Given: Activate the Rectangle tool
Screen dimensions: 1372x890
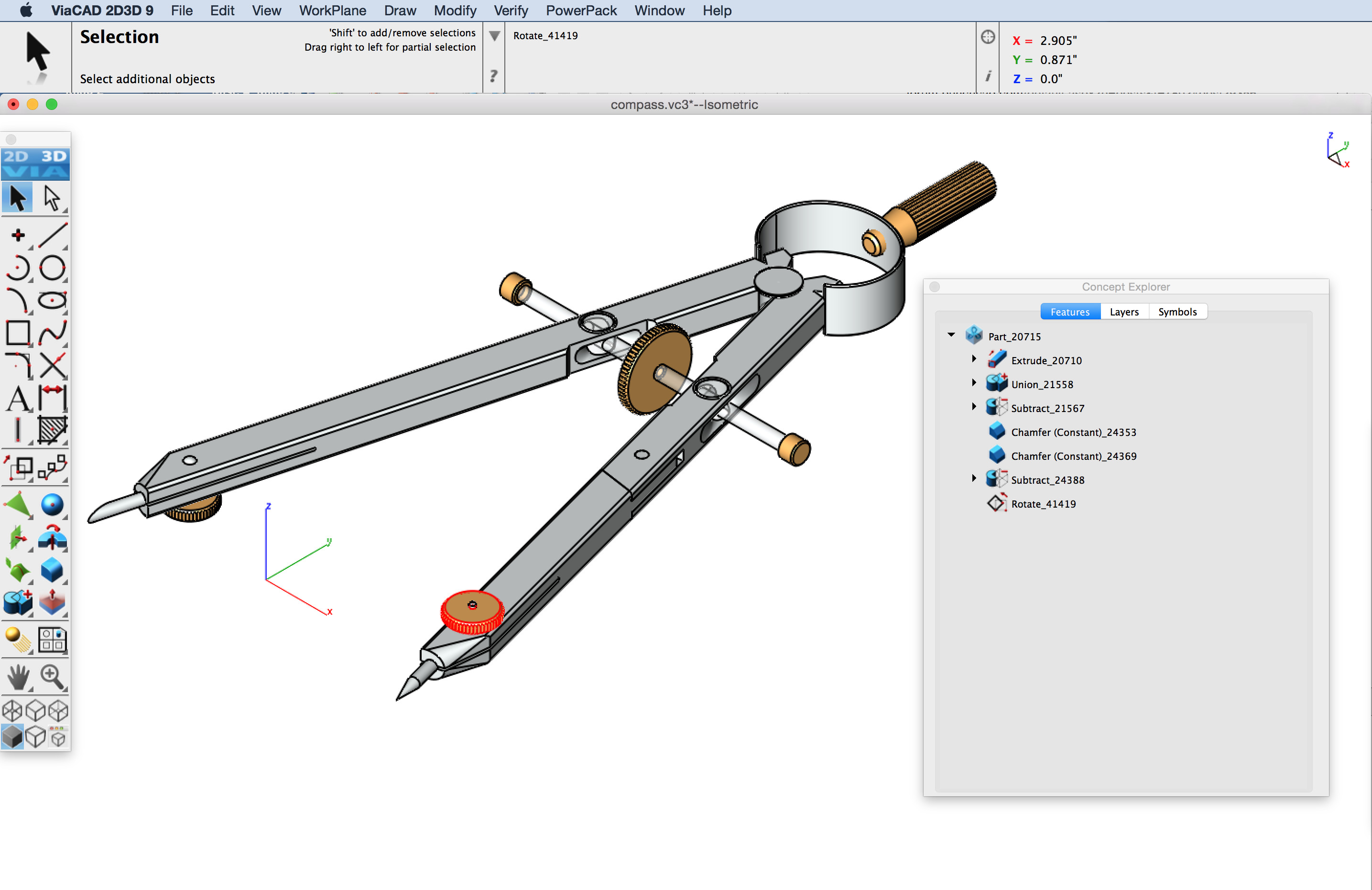Looking at the screenshot, I should [18, 333].
